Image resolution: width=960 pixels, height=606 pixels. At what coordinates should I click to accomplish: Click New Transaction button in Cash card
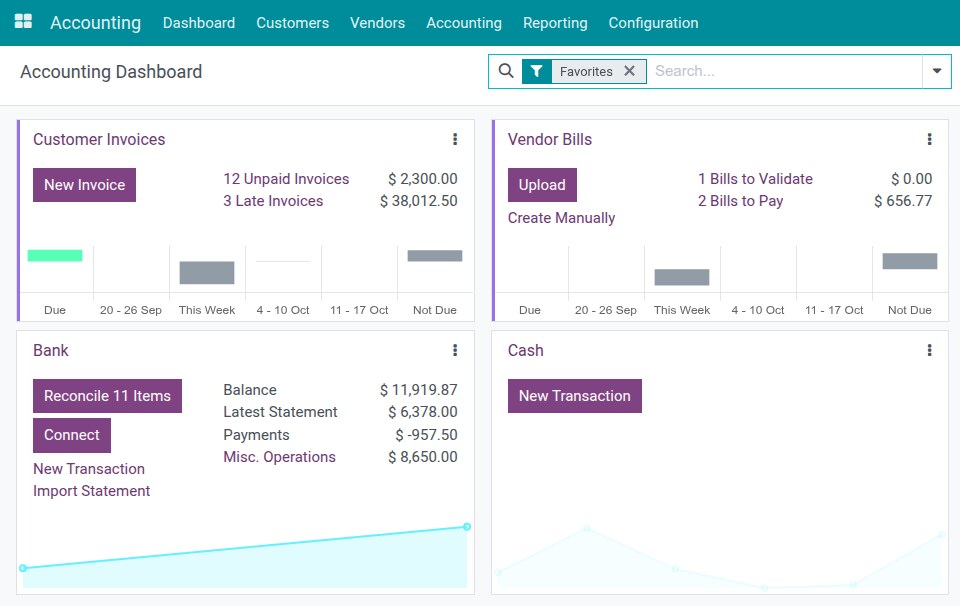574,396
